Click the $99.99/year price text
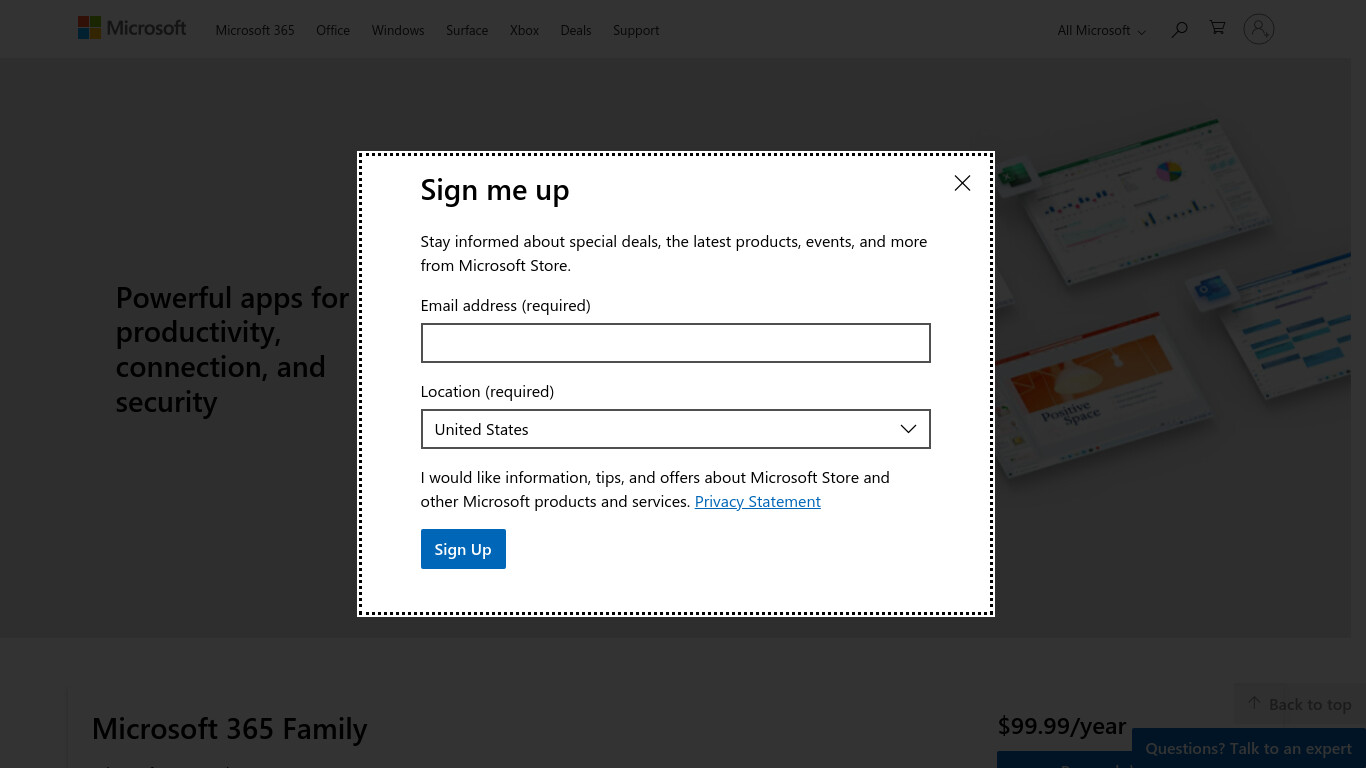Viewport: 1366px width, 768px height. (1062, 726)
